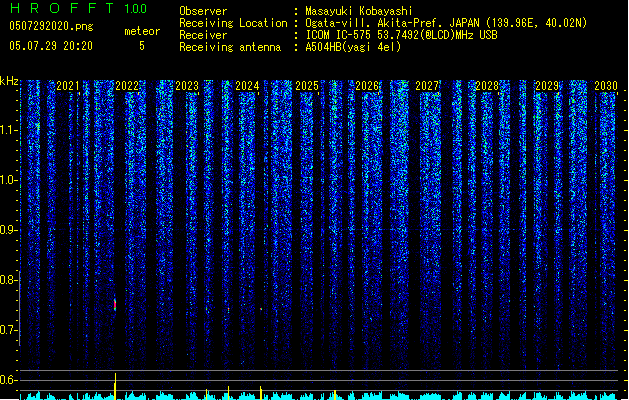Click antenna value A504HB(yagi 4el)
629x400 pixels.
point(353,47)
